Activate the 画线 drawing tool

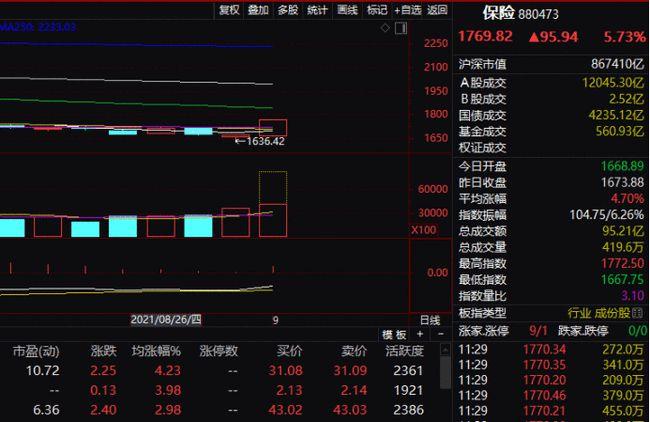click(347, 10)
